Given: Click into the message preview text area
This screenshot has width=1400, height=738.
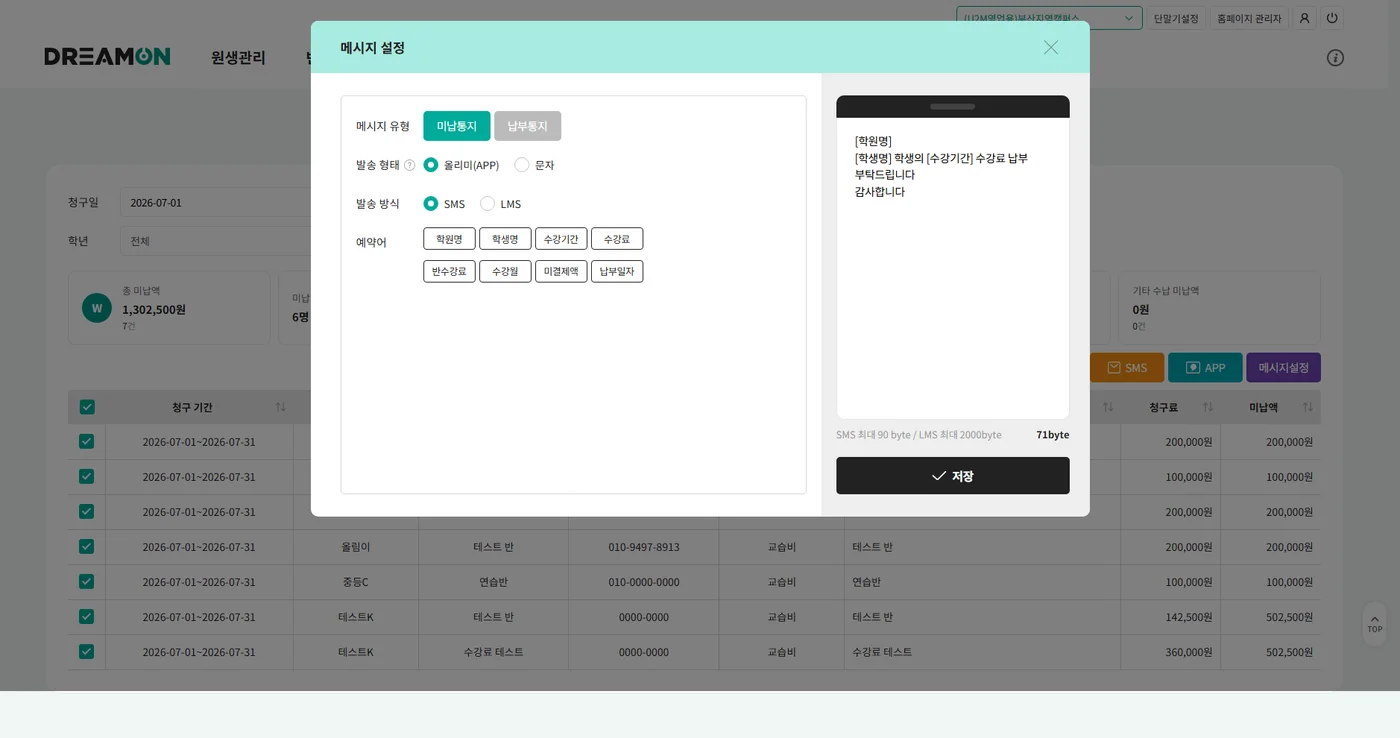Looking at the screenshot, I should (953, 268).
